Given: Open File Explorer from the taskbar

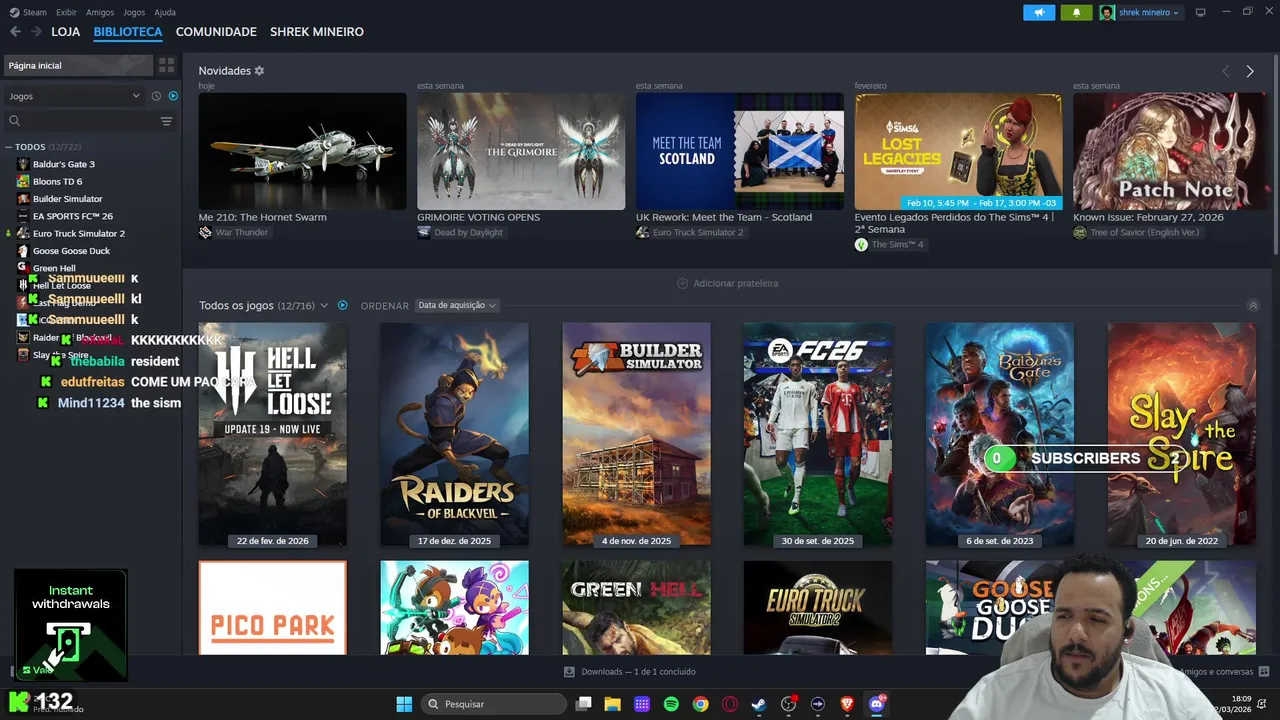Looking at the screenshot, I should (x=613, y=704).
